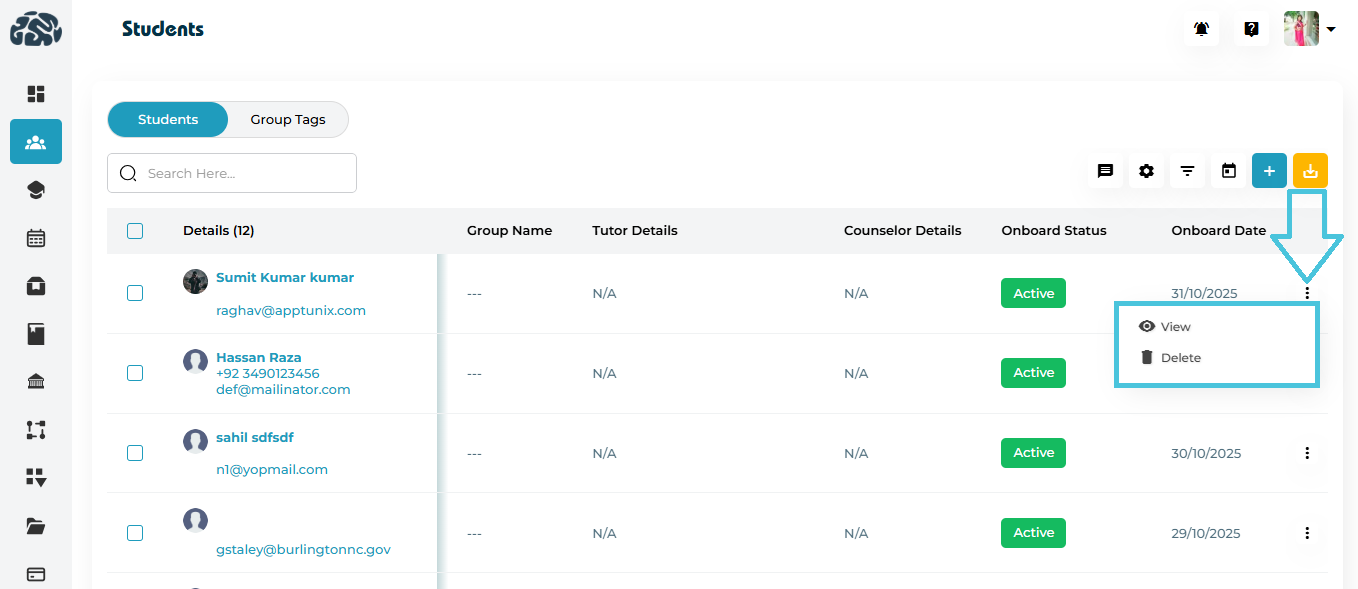Click the notifications bell icon
This screenshot has height=589, width=1358.
[1201, 29]
